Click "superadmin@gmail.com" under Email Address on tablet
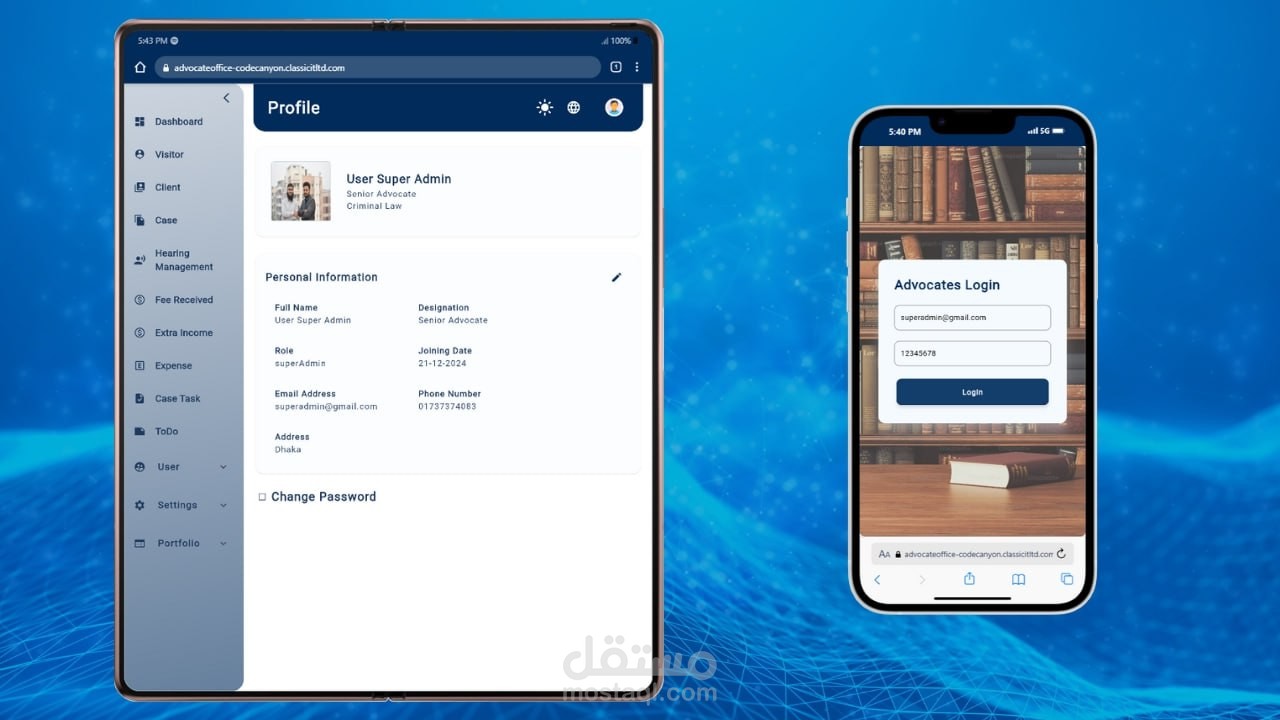 click(326, 407)
